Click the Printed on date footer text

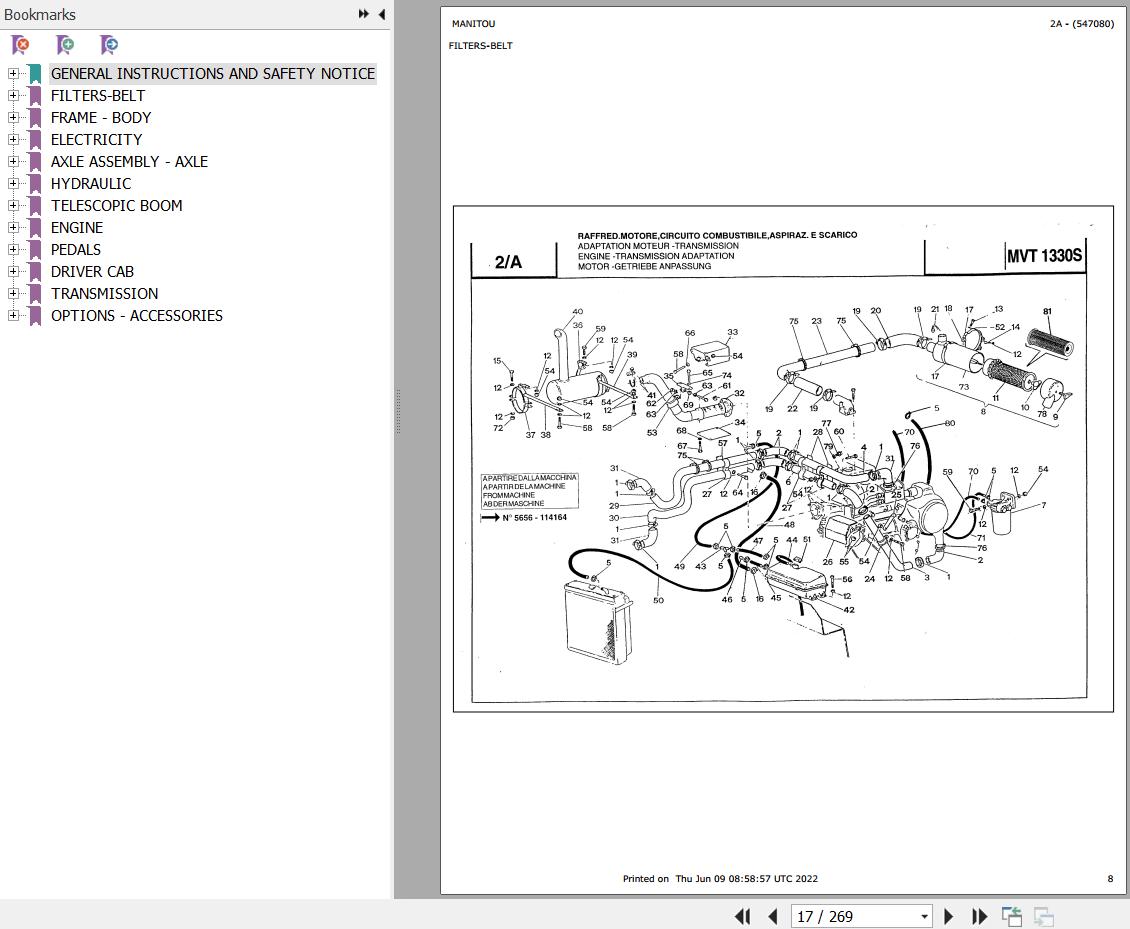coord(720,879)
